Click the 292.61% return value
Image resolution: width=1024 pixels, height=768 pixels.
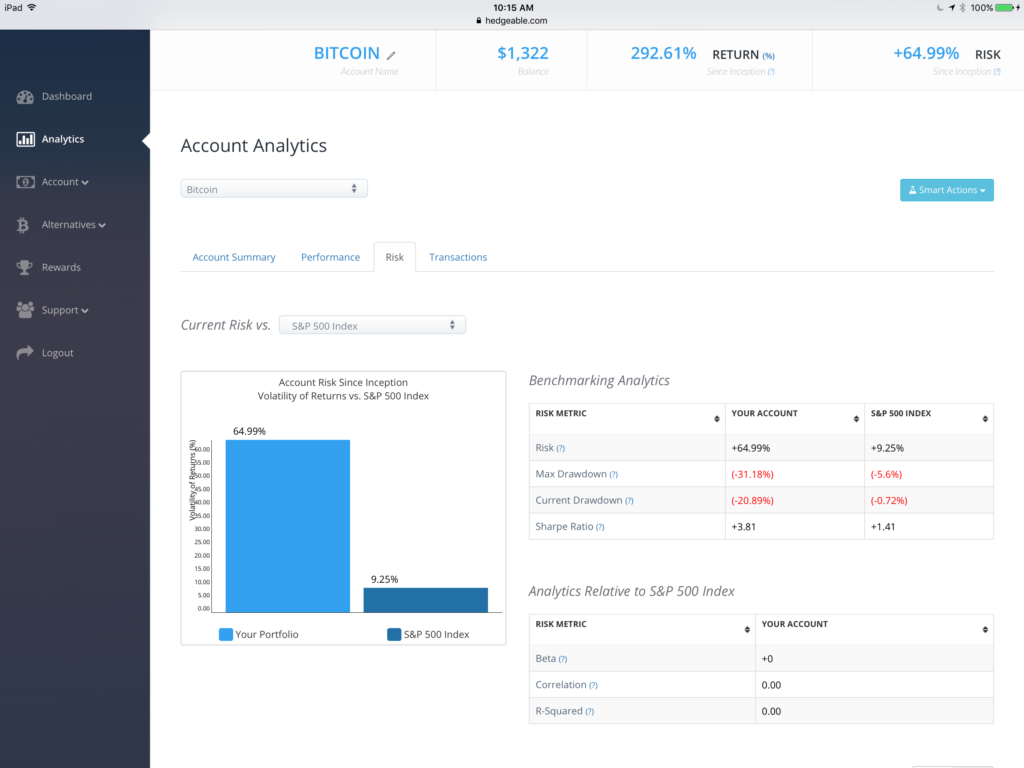[664, 53]
